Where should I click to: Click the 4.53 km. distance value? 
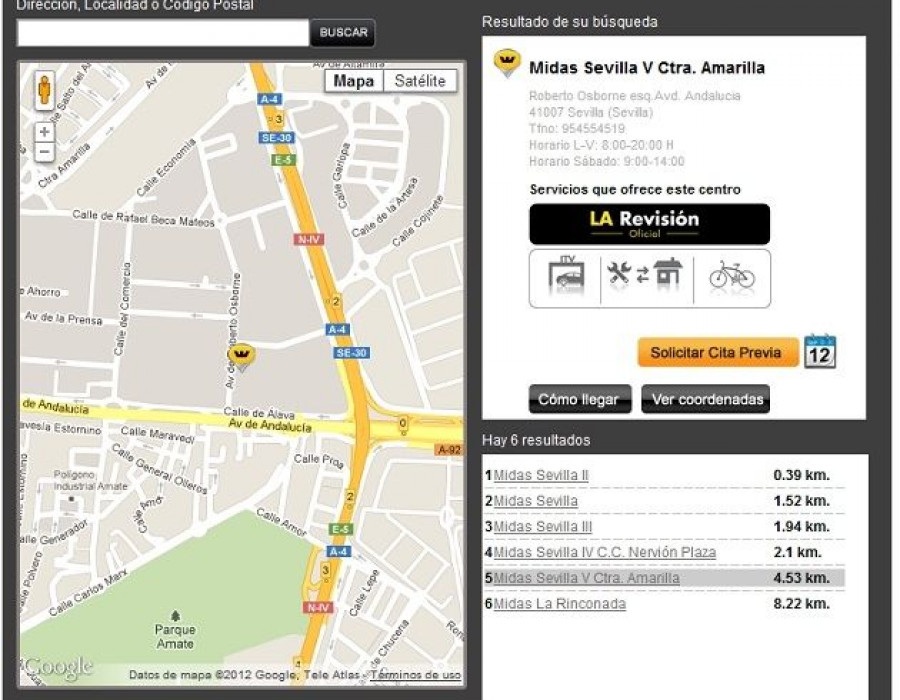pyautogui.click(x=801, y=578)
